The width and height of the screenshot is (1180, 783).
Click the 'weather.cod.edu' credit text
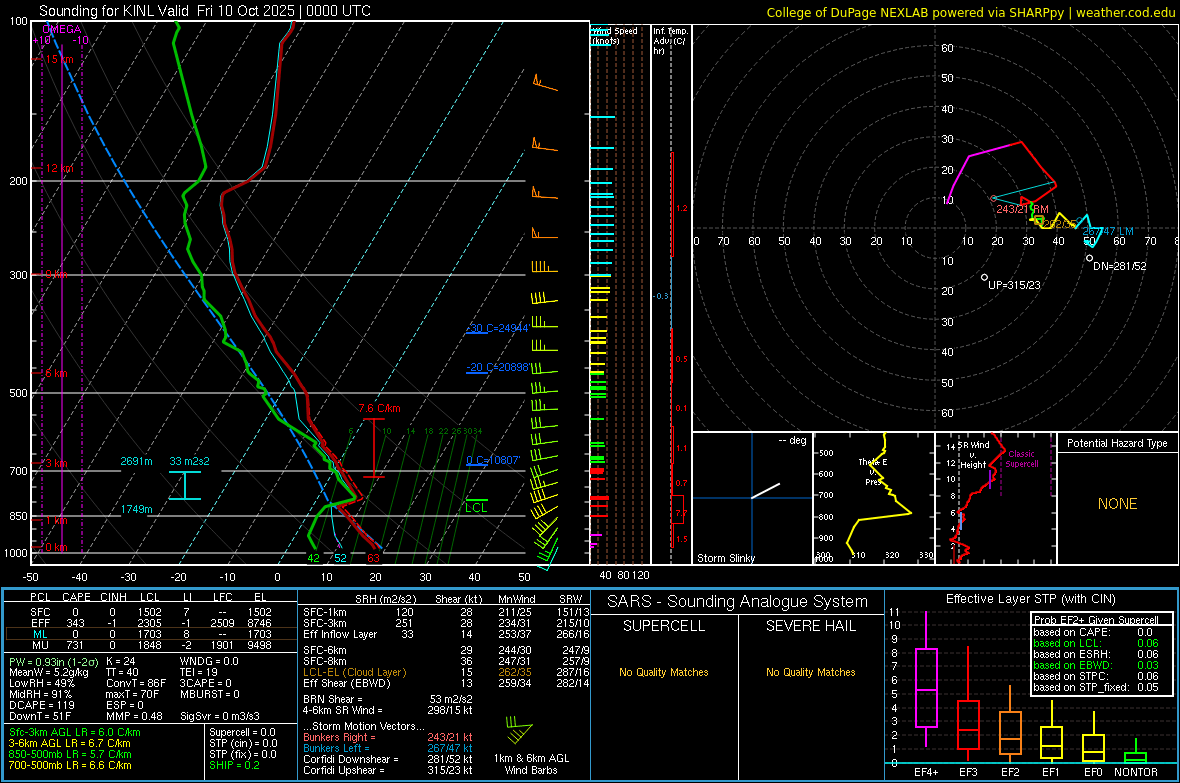[1125, 12]
